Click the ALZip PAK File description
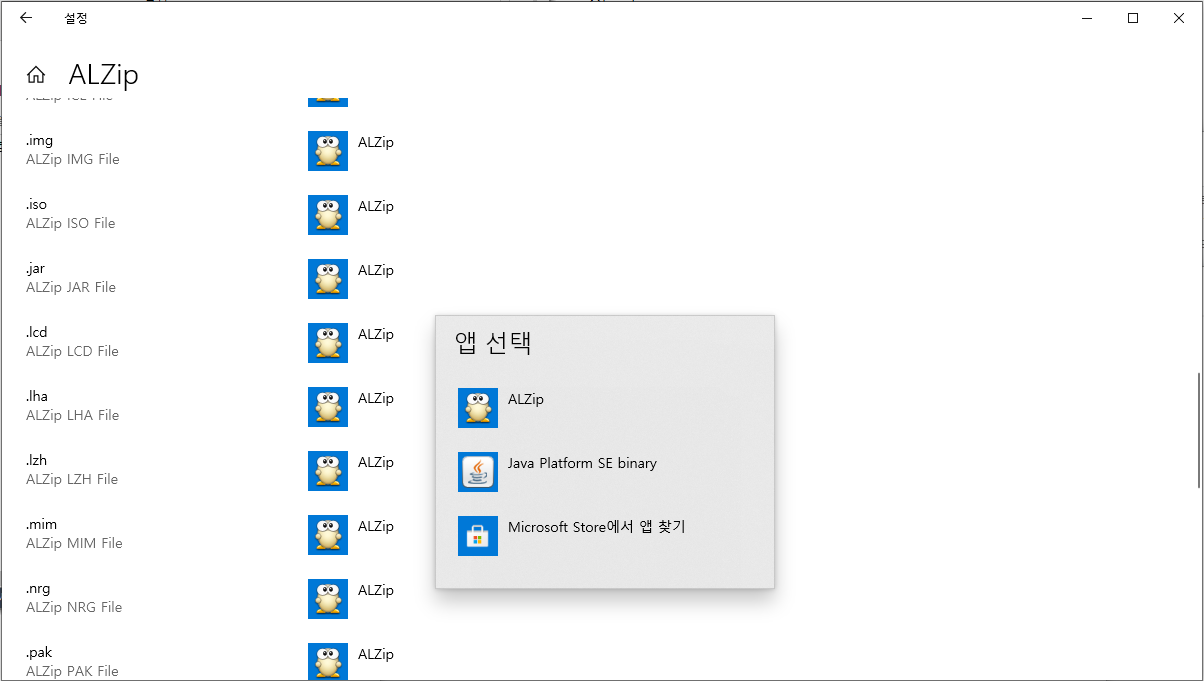This screenshot has width=1204, height=681. point(72,671)
